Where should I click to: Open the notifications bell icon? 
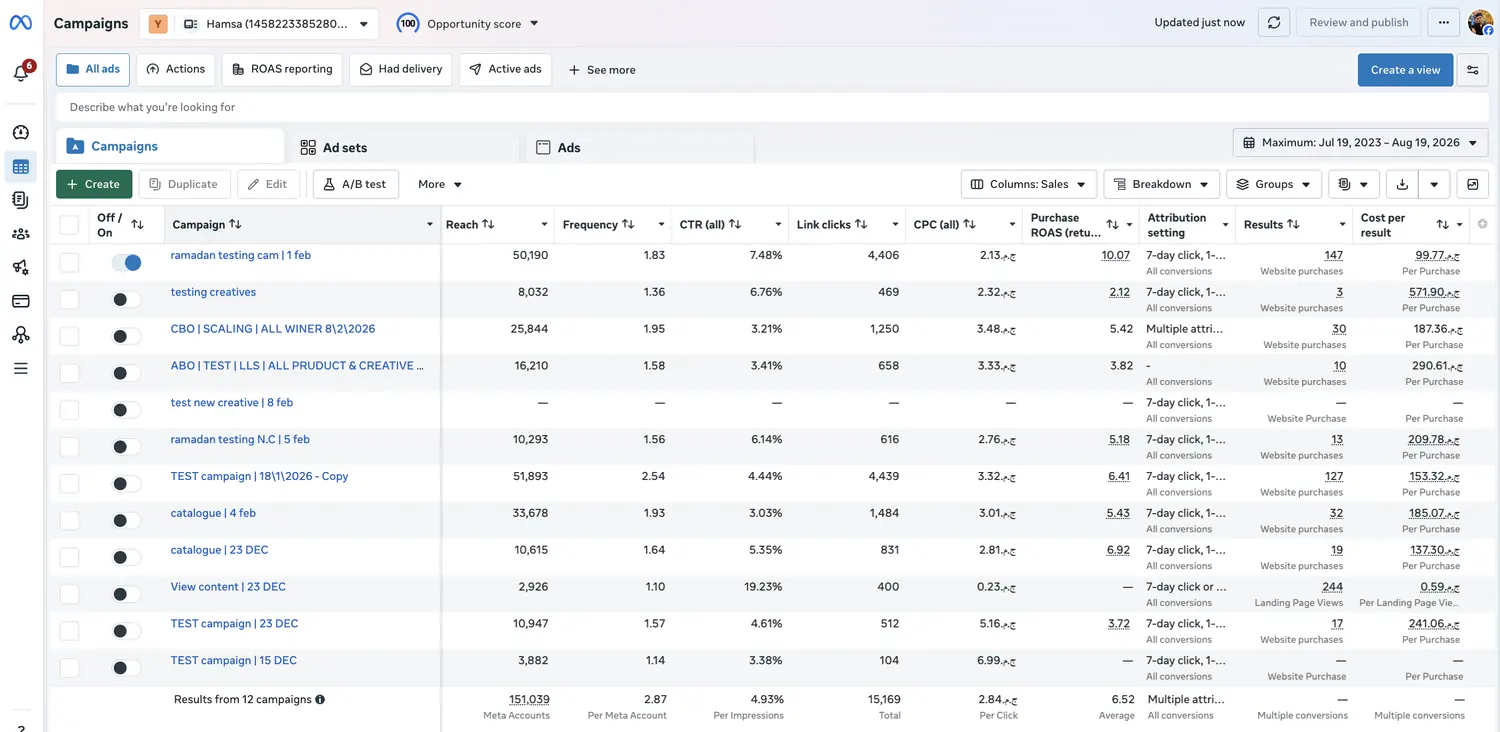(20, 73)
